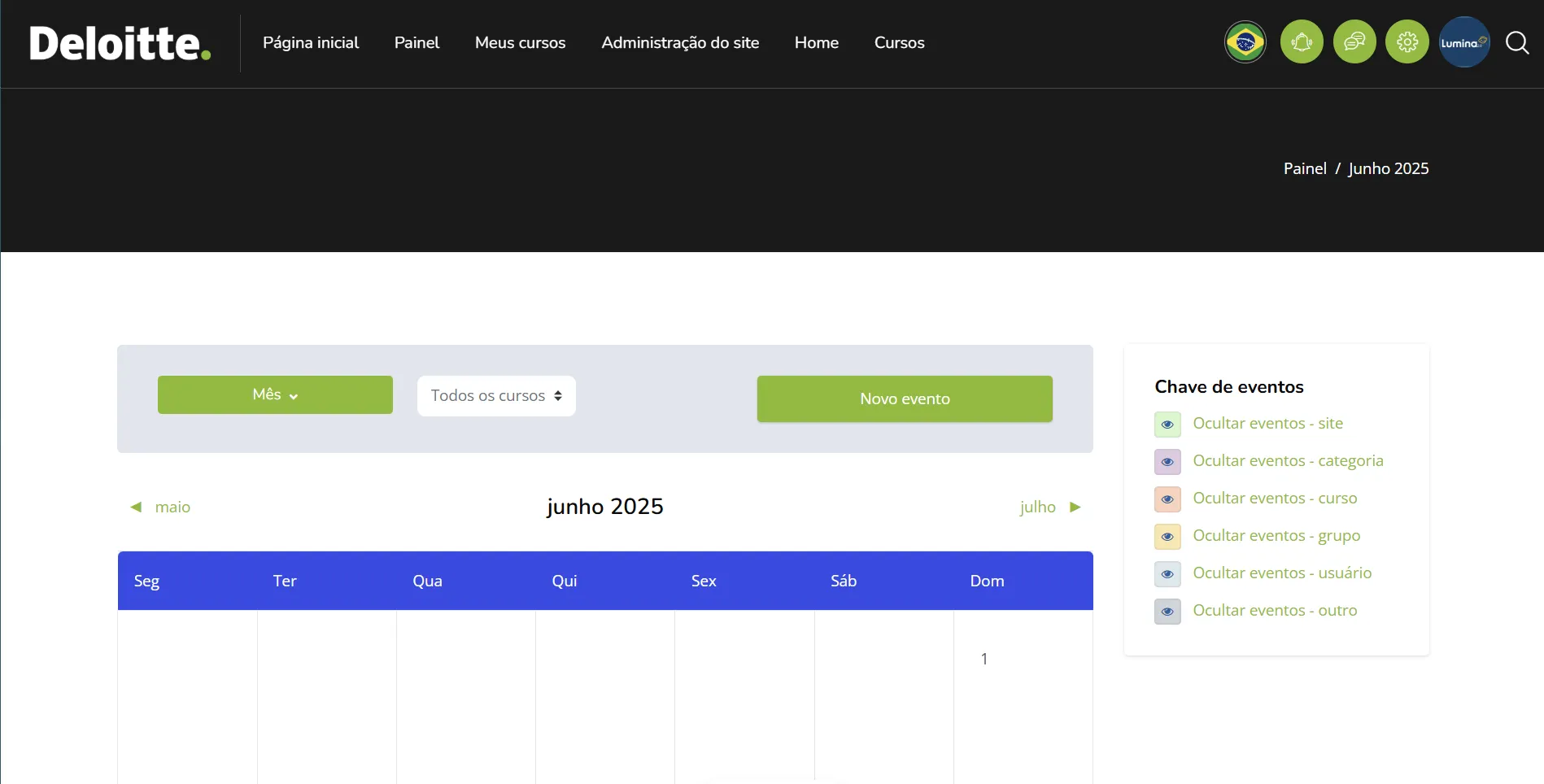Click the Novo evento button
Viewport: 1544px width, 784px height.
[904, 399]
